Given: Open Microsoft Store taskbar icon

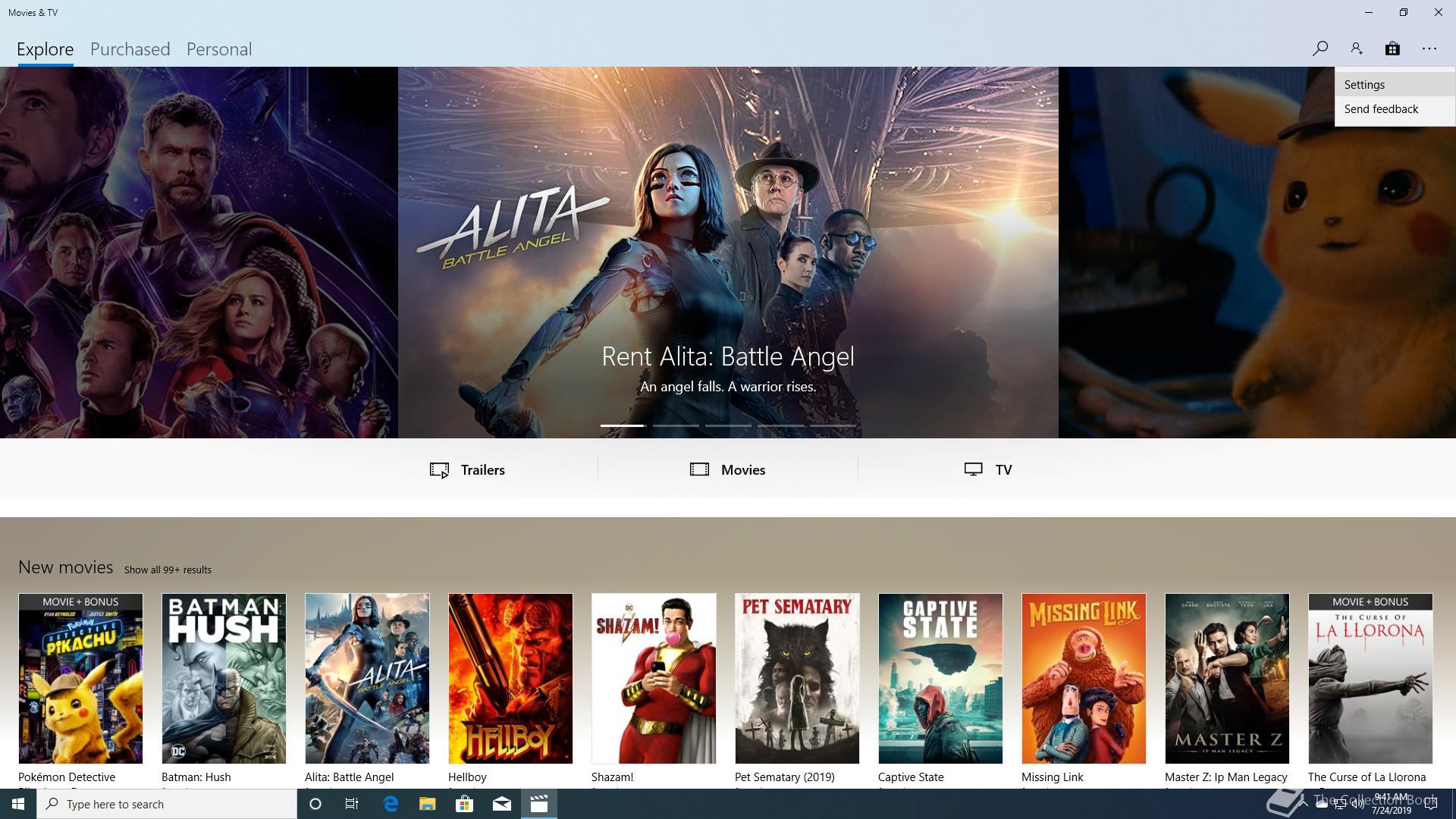Looking at the screenshot, I should (464, 804).
